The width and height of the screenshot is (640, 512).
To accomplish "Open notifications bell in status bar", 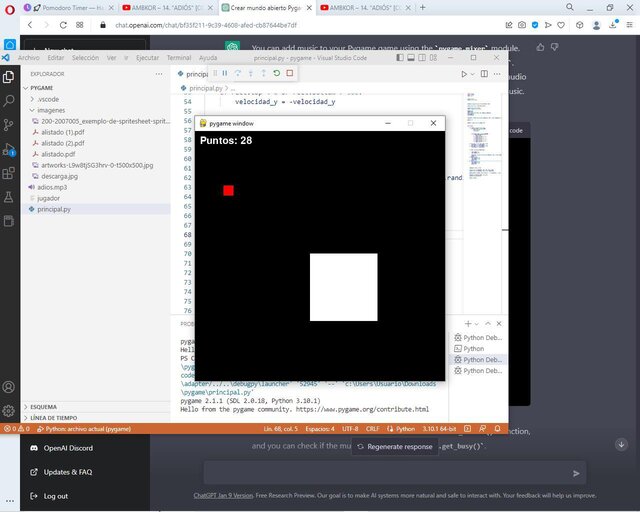I will pyautogui.click(x=498, y=429).
